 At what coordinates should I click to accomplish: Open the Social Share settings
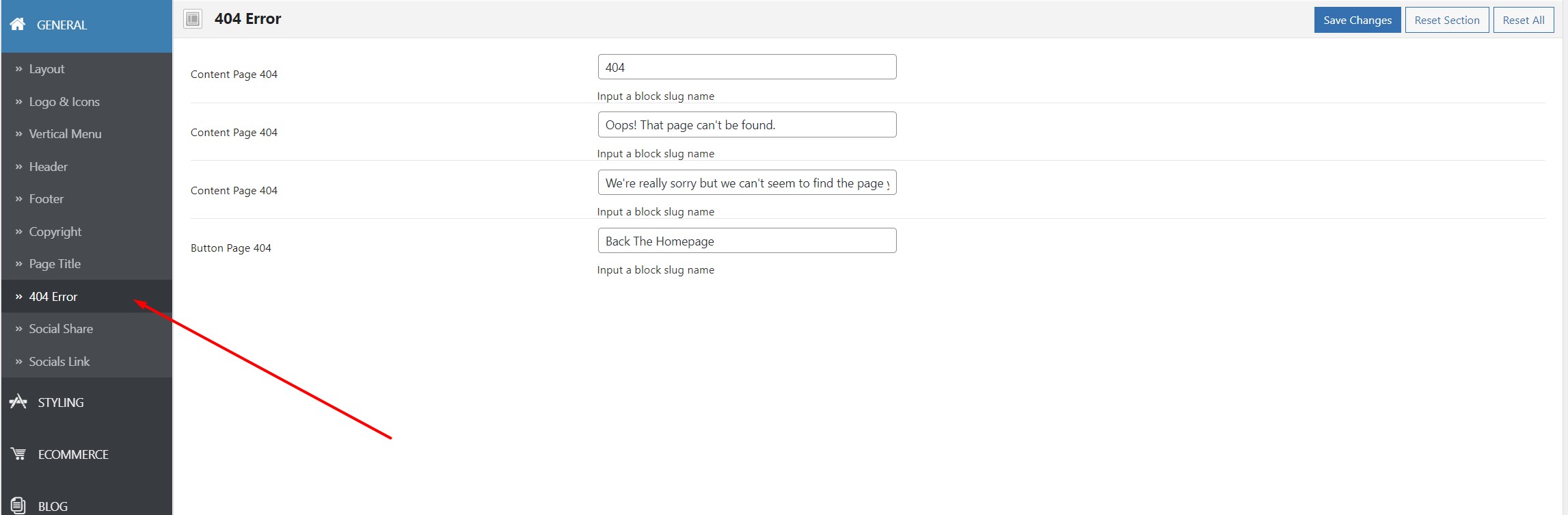coord(87,329)
